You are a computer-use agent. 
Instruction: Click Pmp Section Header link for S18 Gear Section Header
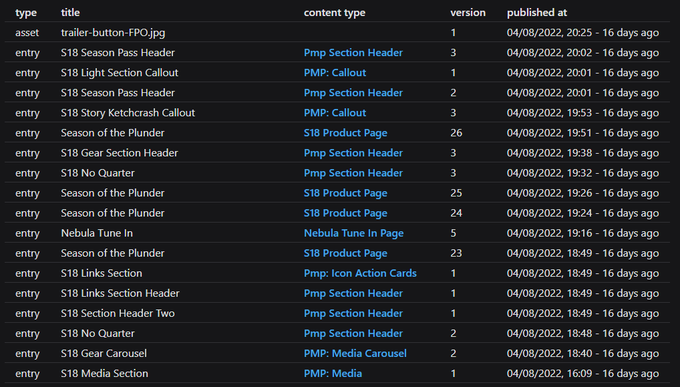[x=353, y=153]
